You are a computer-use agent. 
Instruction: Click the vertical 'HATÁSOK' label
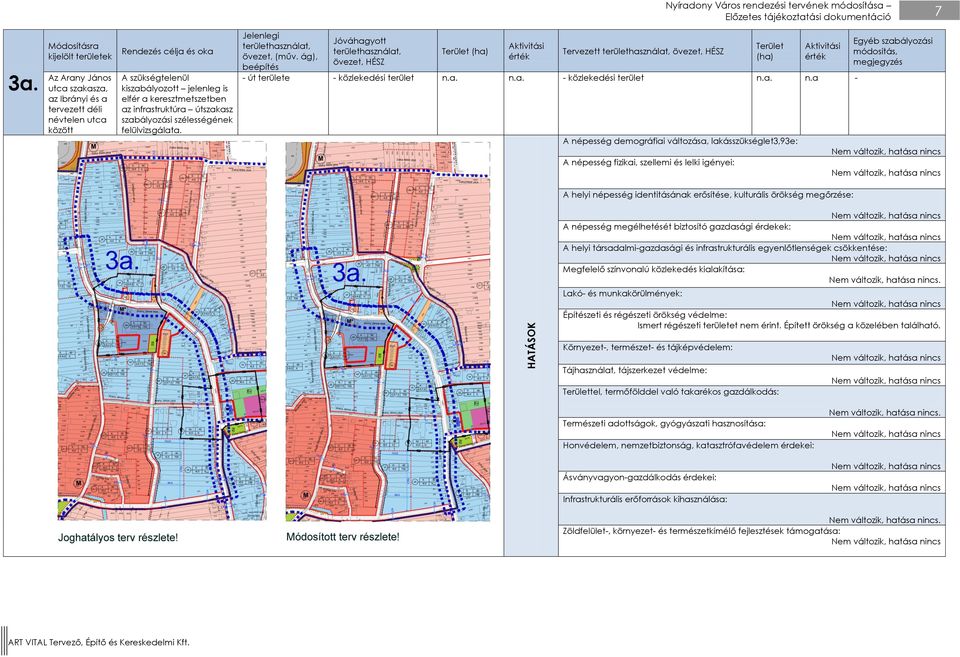click(x=531, y=345)
